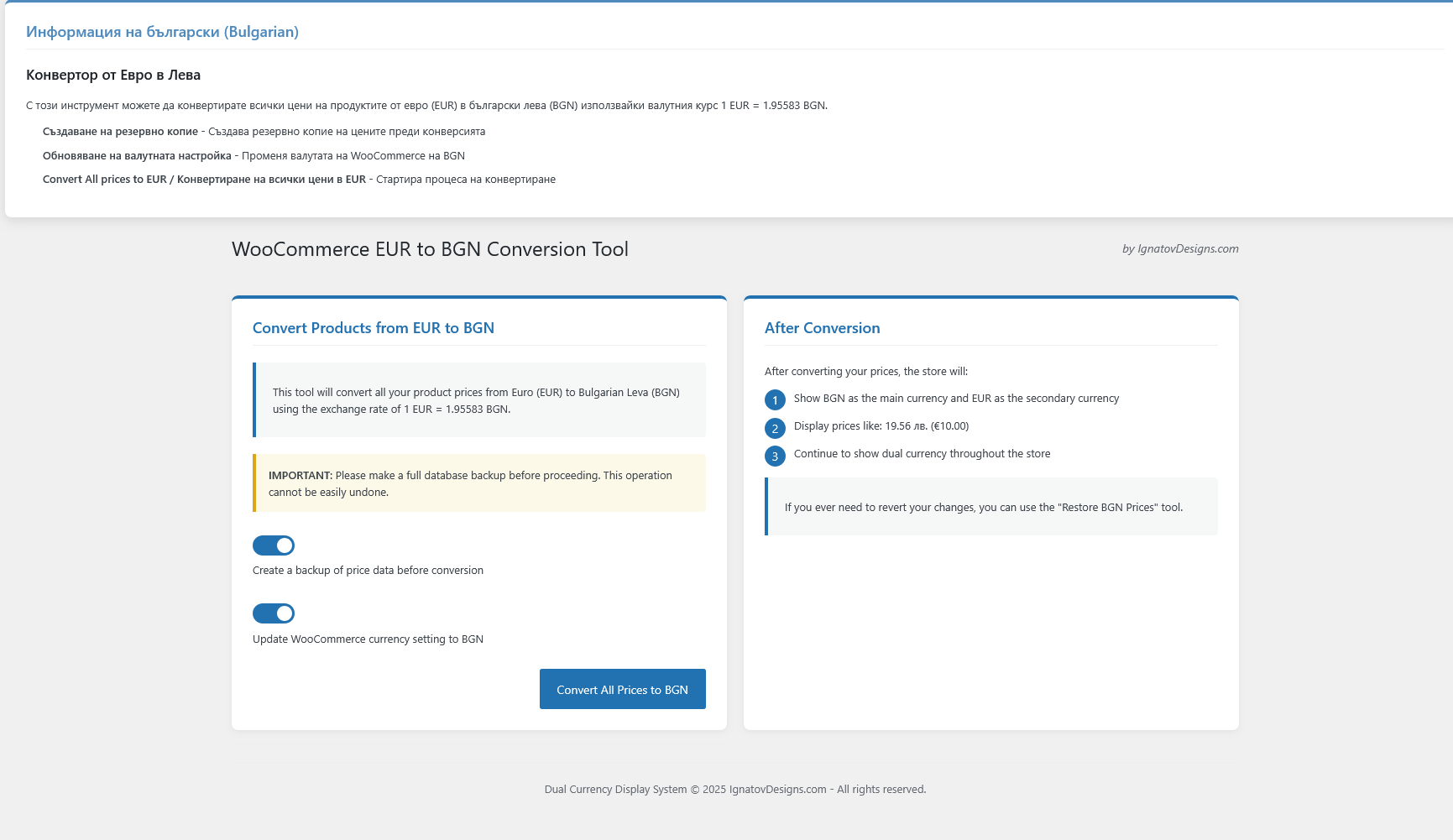Click the Dual Currency Display System footer text

coord(735,790)
